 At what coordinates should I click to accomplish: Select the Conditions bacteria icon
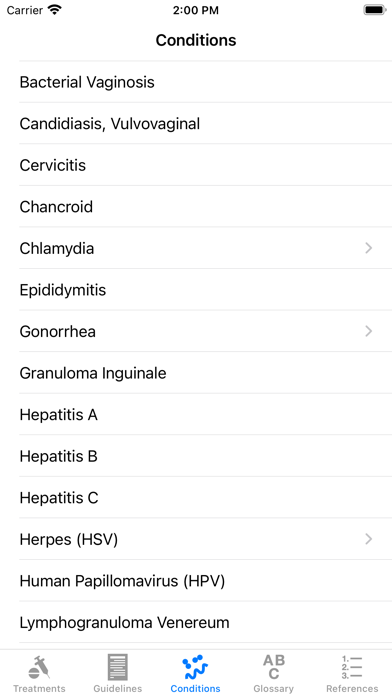pos(195,667)
